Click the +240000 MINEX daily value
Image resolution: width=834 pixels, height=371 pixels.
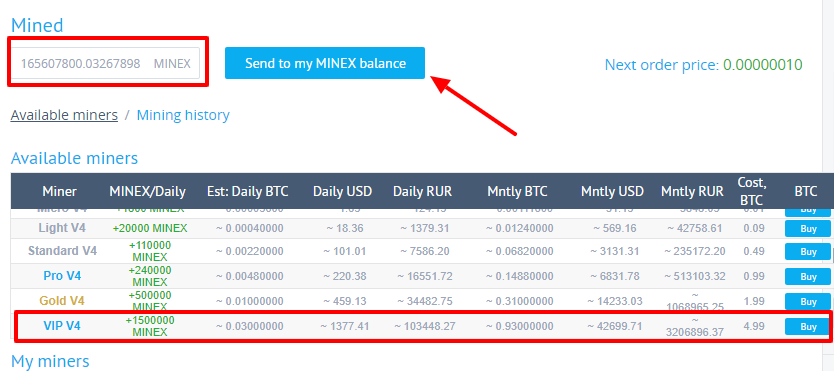point(149,276)
